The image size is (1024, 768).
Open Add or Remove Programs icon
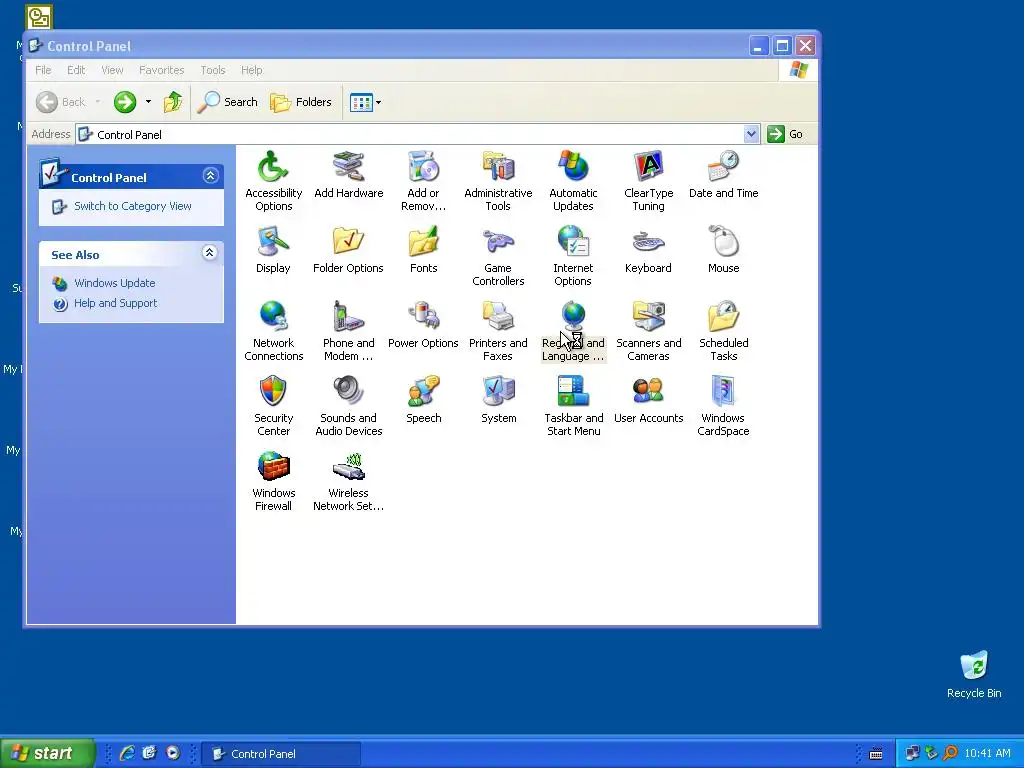(423, 181)
